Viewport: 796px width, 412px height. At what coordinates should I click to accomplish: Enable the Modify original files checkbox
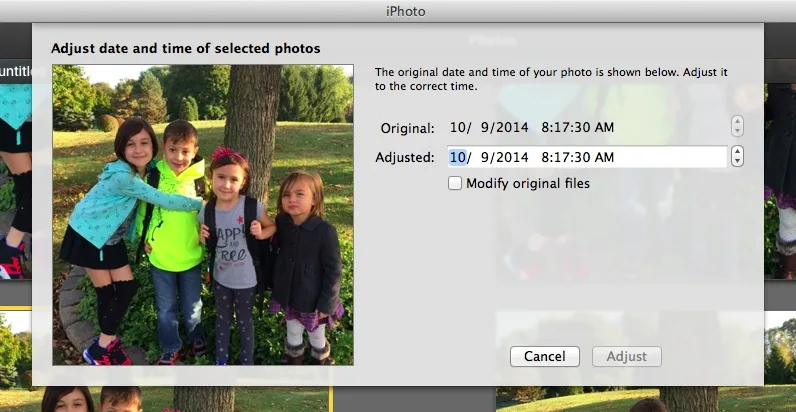click(x=455, y=183)
